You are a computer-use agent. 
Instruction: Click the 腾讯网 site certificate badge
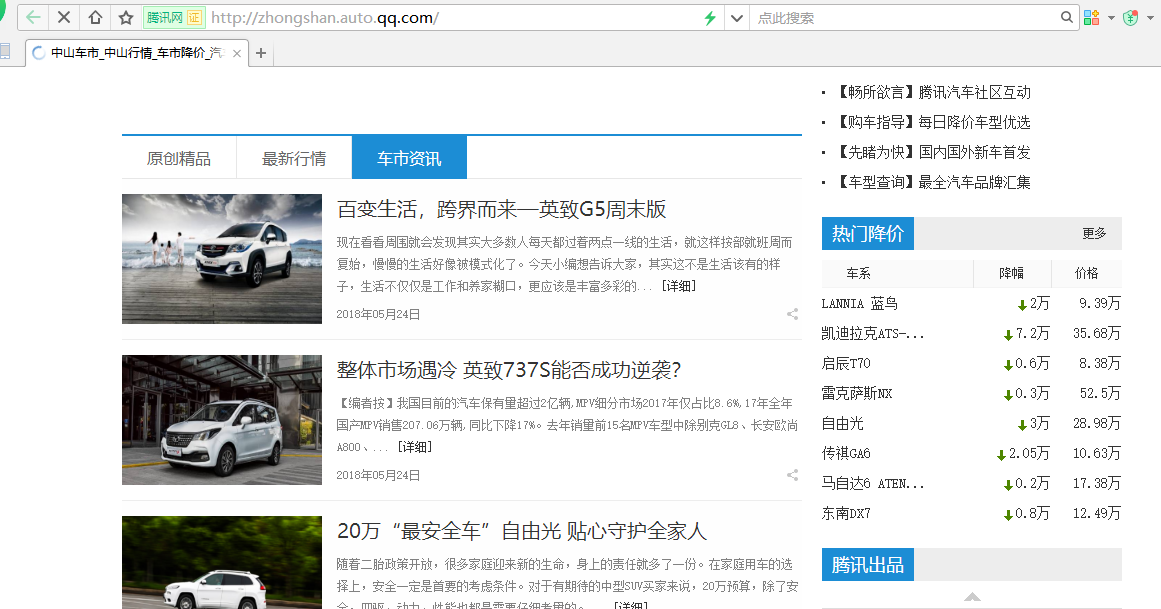[173, 18]
